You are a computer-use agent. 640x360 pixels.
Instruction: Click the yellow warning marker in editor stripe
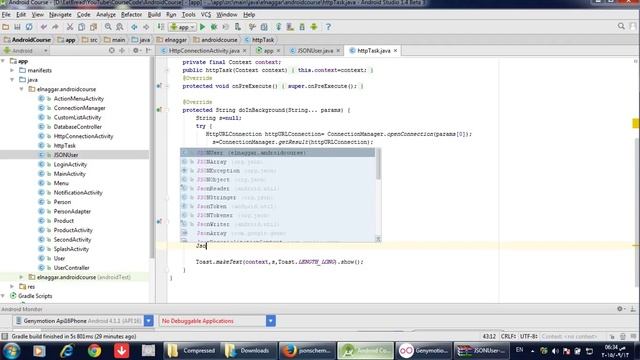click(636, 123)
